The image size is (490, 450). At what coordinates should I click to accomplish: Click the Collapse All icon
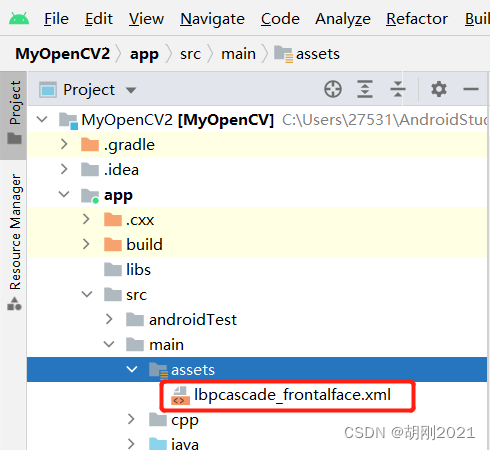pos(398,89)
